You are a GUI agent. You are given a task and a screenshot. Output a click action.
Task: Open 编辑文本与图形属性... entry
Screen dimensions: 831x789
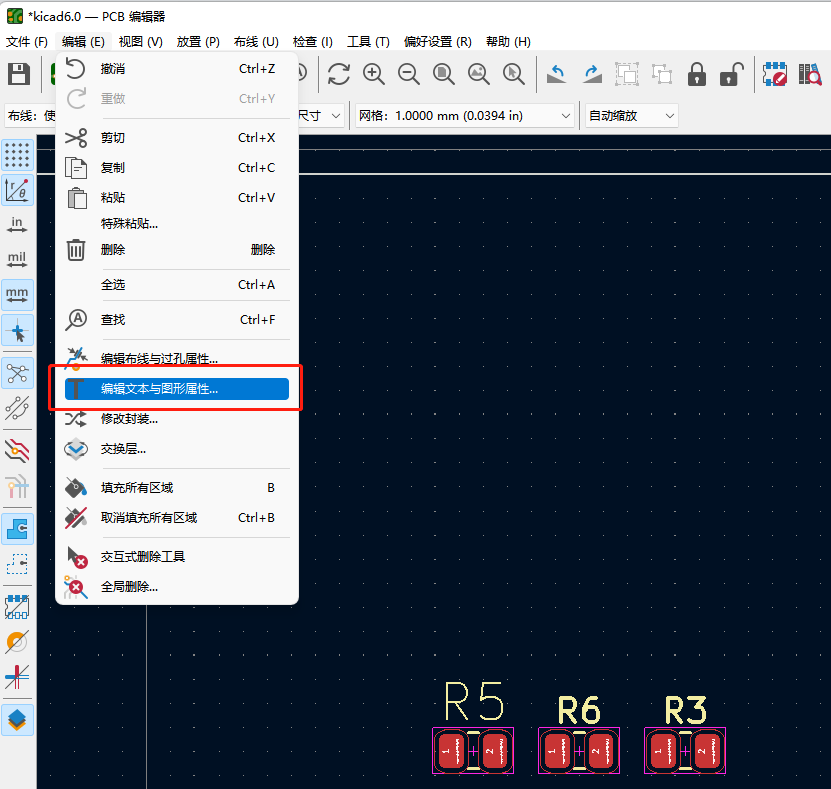coord(177,388)
